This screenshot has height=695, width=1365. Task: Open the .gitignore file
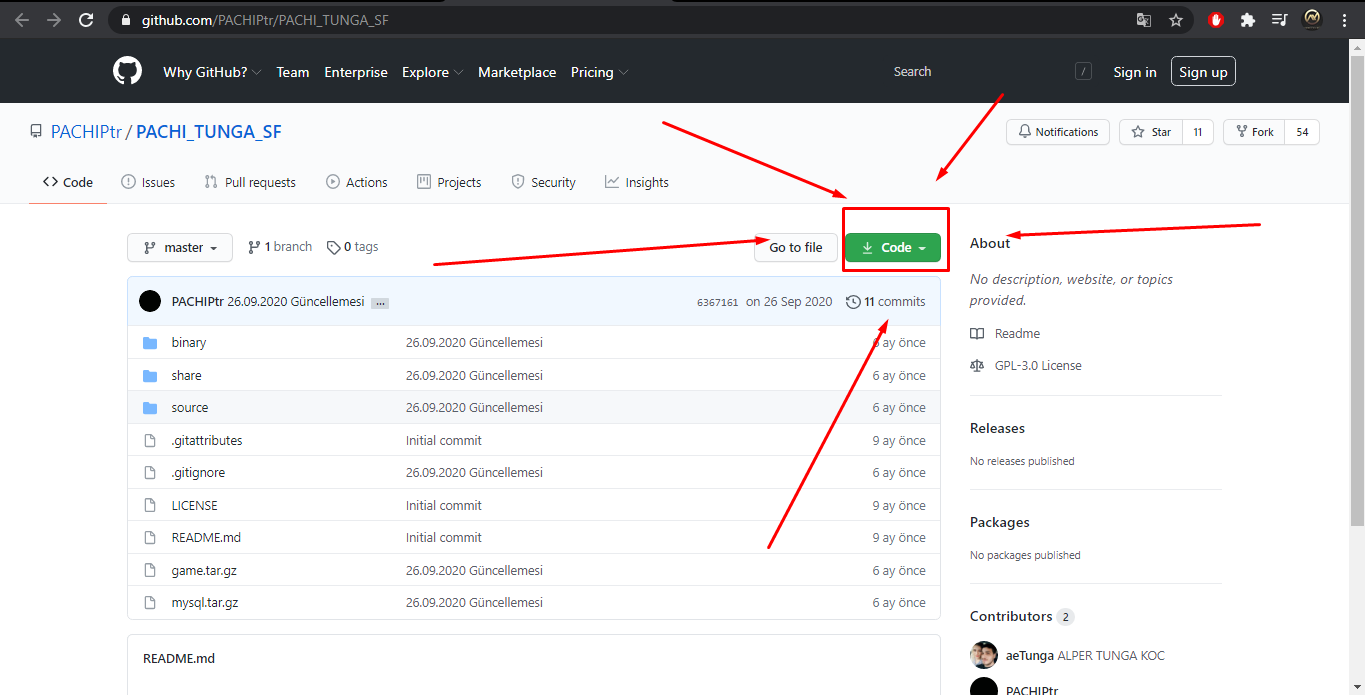(198, 473)
